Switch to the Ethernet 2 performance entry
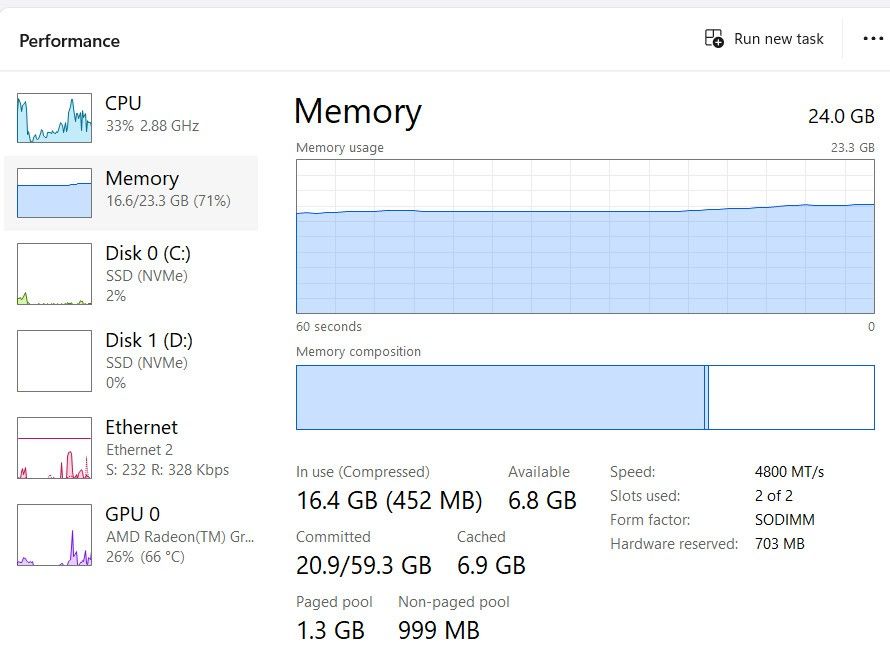Image resolution: width=890 pixels, height=656 pixels. (131, 448)
